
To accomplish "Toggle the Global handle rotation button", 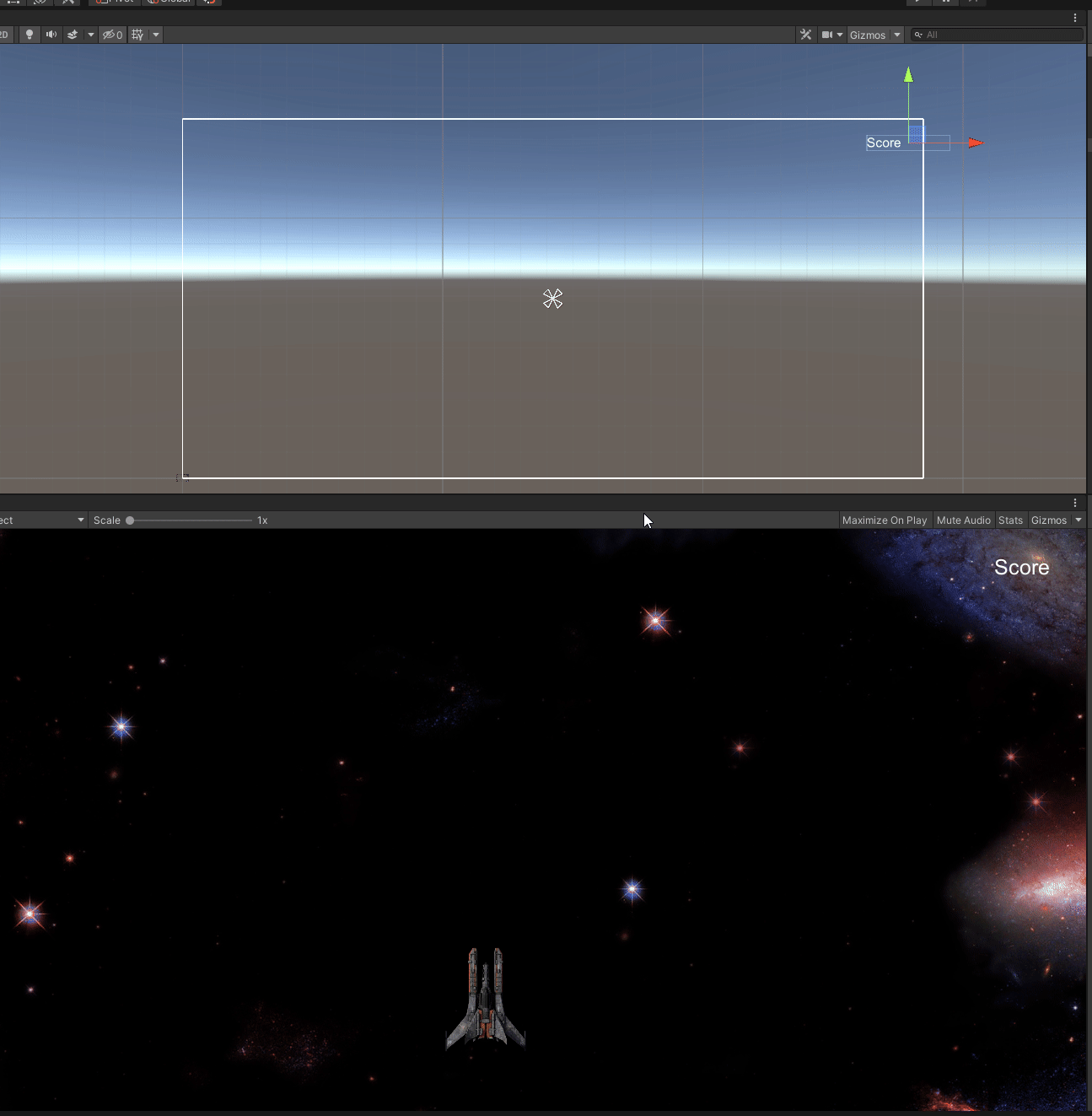I will (x=169, y=2).
